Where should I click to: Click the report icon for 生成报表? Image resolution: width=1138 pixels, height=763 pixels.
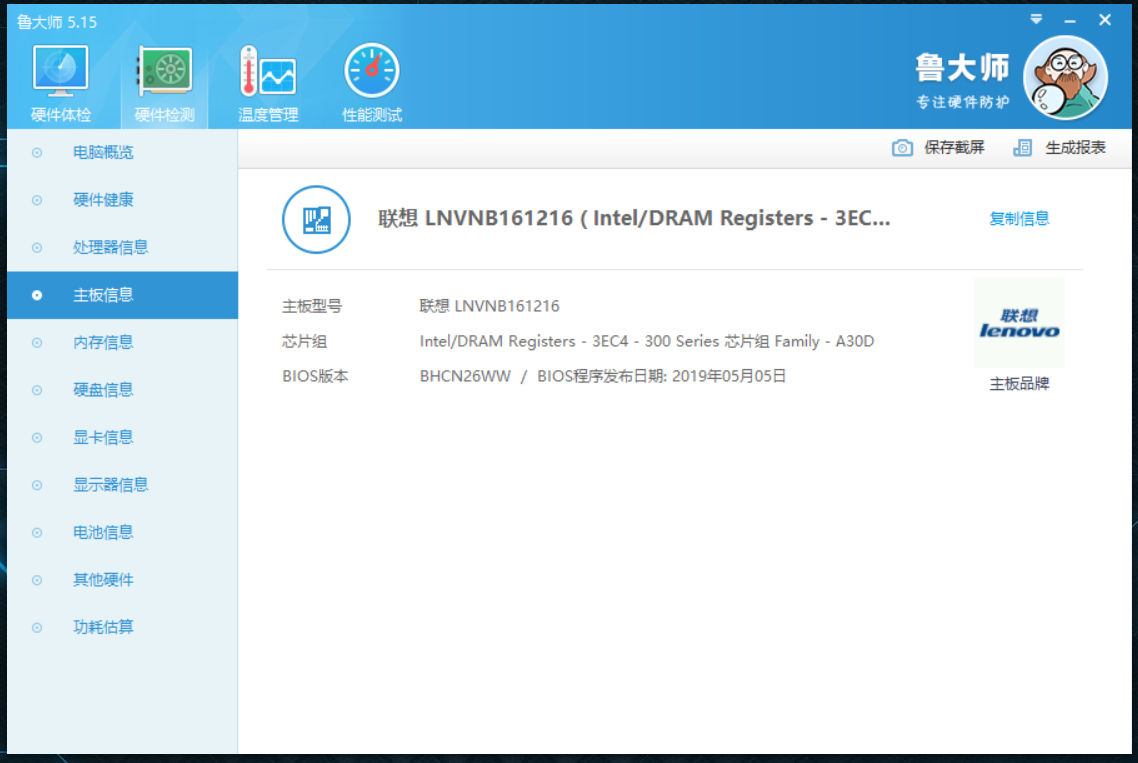[x=1023, y=148]
